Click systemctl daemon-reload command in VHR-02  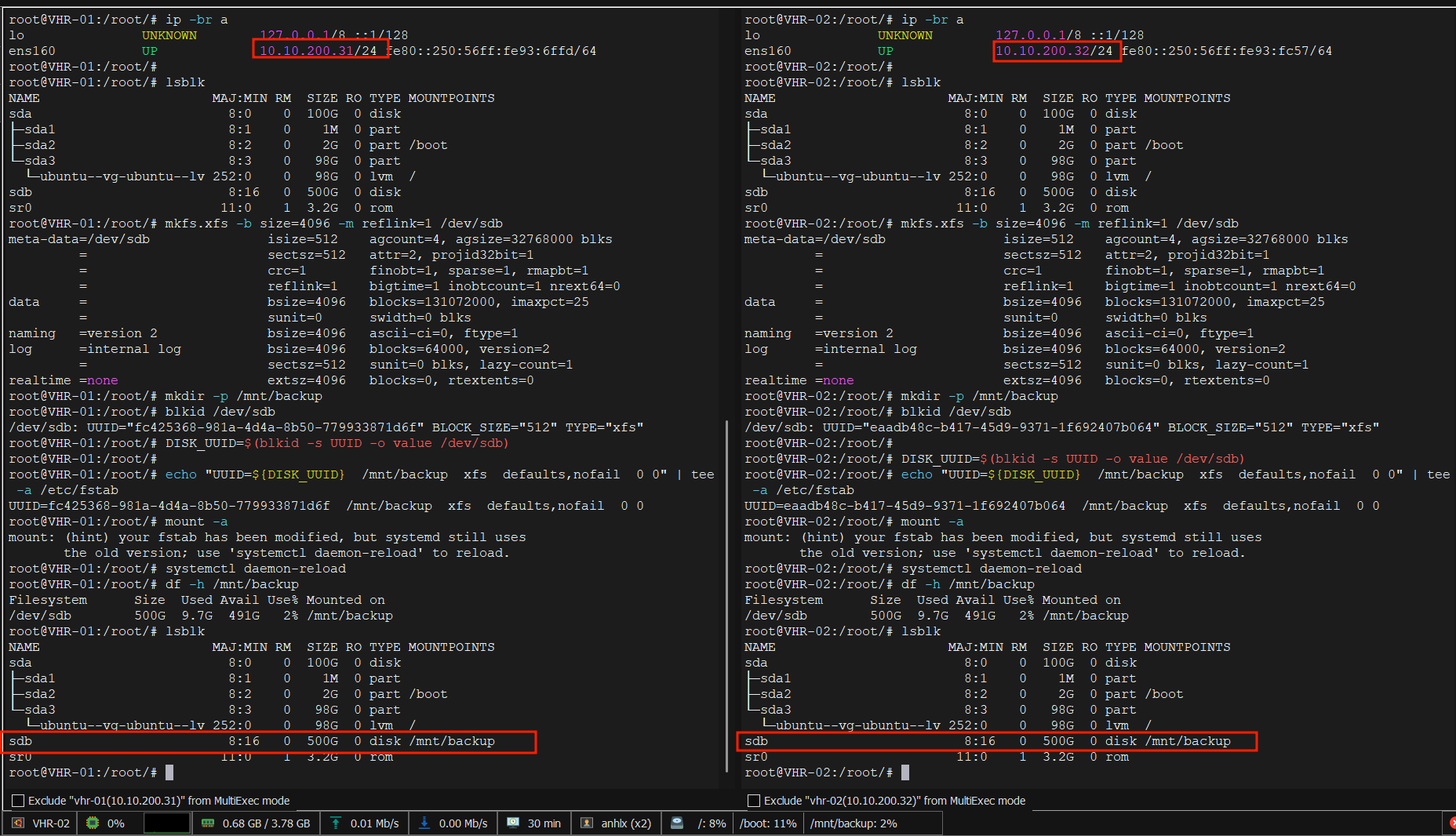(992, 569)
